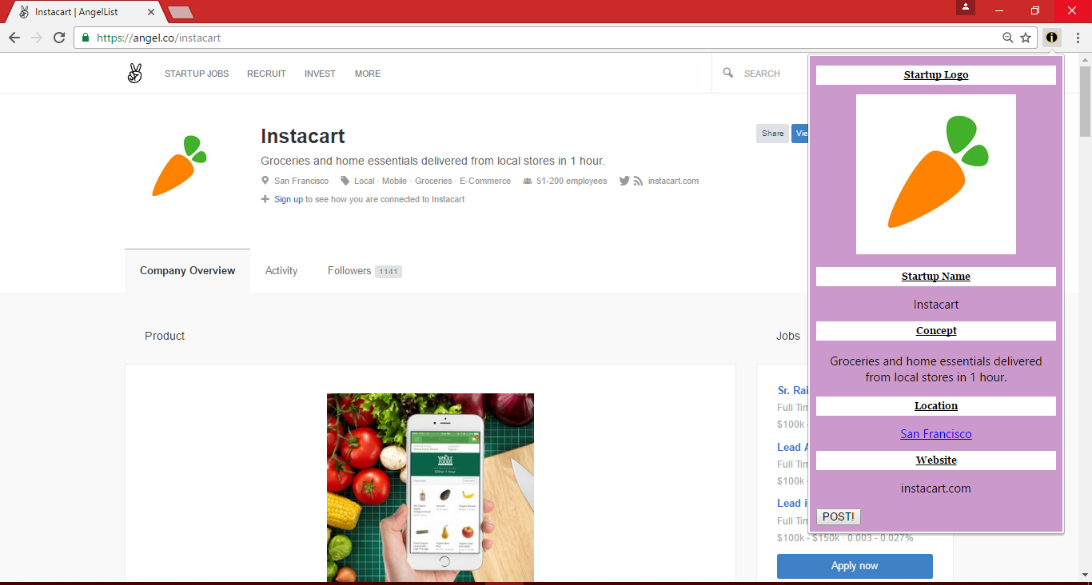The height and width of the screenshot is (585, 1092).
Task: Click the instacart.com text in the popup
Action: 936,489
